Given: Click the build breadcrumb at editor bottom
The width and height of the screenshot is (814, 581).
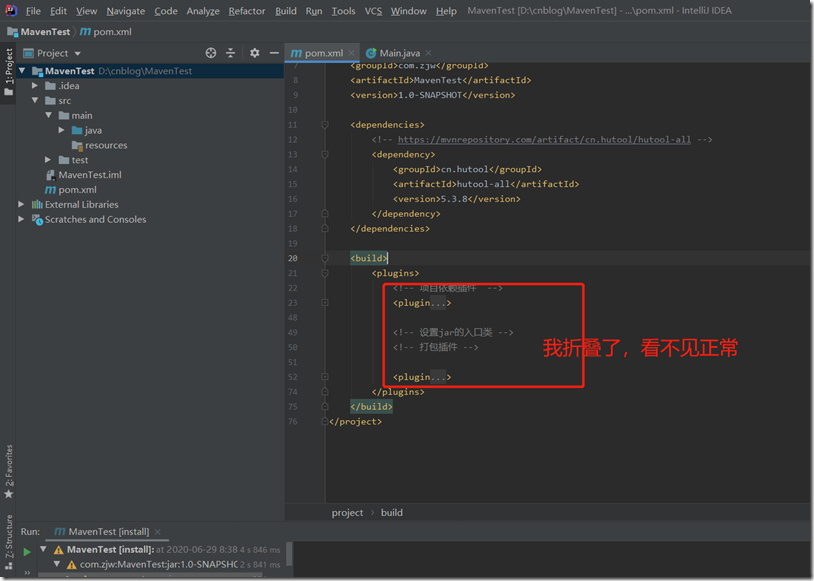Looking at the screenshot, I should (x=392, y=512).
